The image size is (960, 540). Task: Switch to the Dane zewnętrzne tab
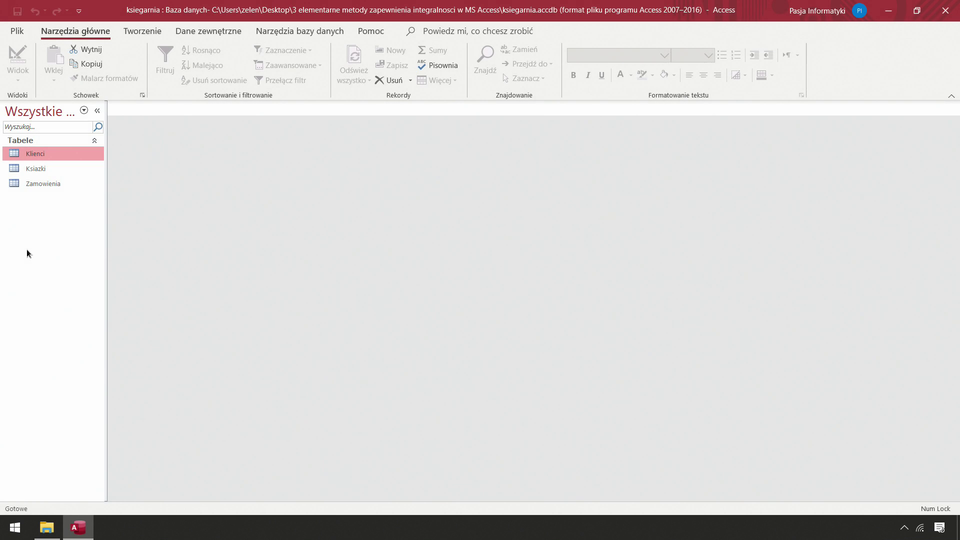(208, 31)
